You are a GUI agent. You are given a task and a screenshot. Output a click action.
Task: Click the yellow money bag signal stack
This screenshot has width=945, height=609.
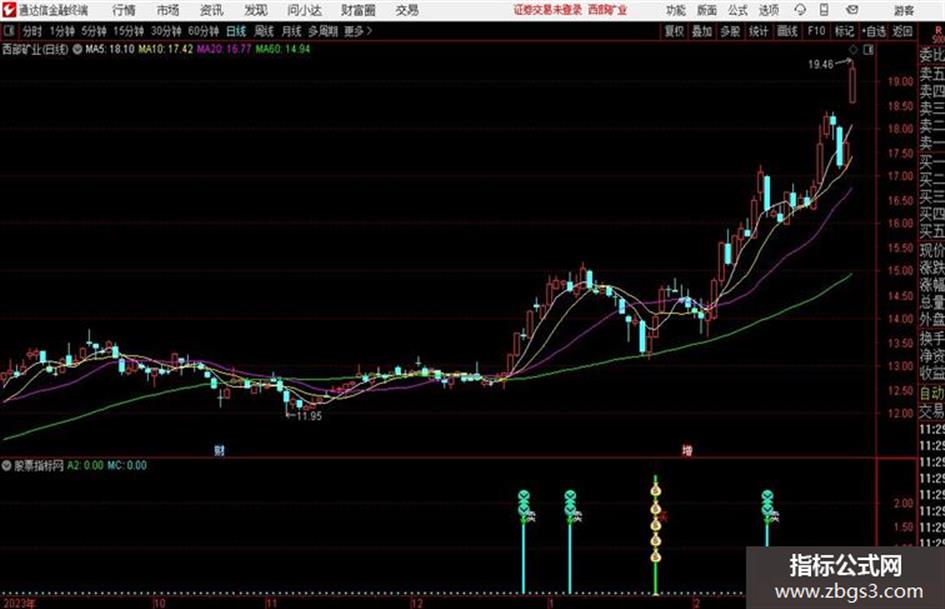click(656, 522)
